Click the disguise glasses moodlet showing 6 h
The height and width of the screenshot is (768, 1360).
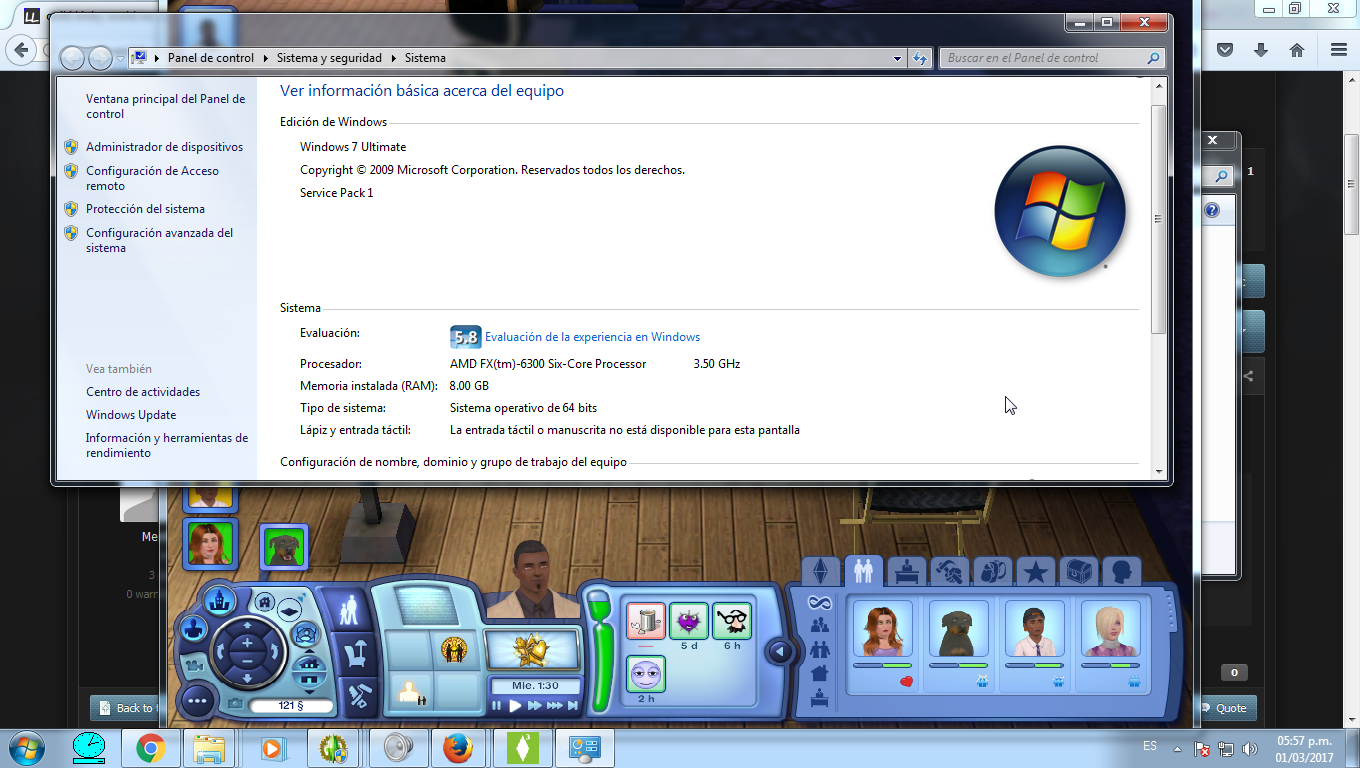coord(731,621)
